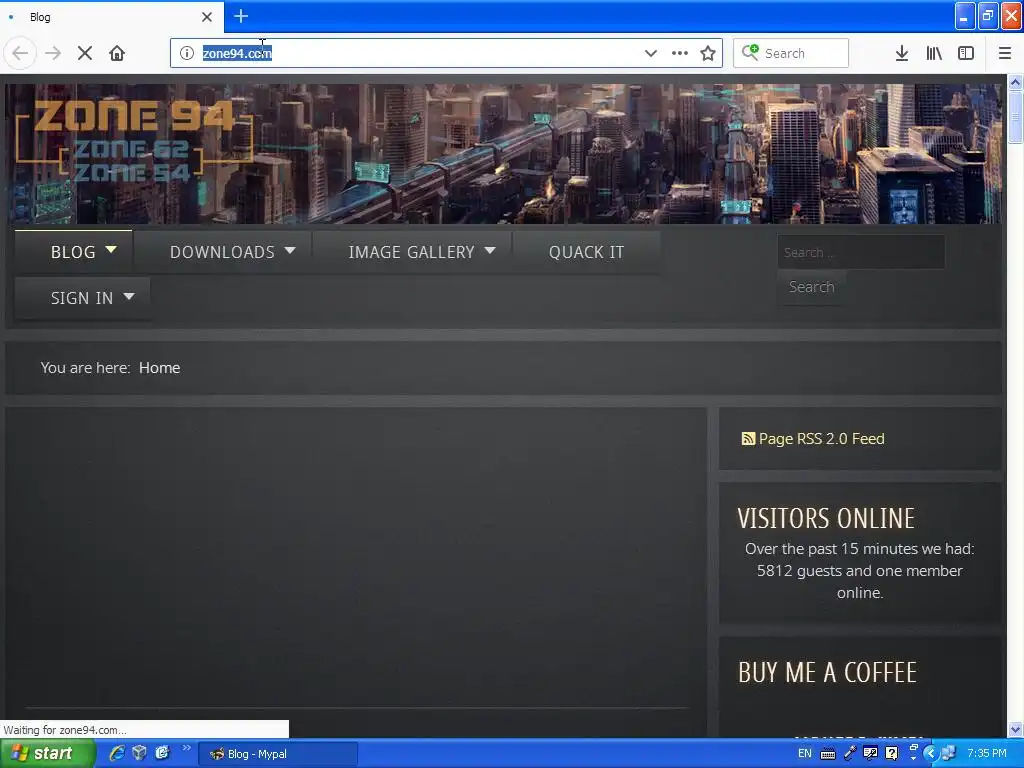Click the Home breadcrumb link
This screenshot has width=1024, height=768.
point(159,368)
